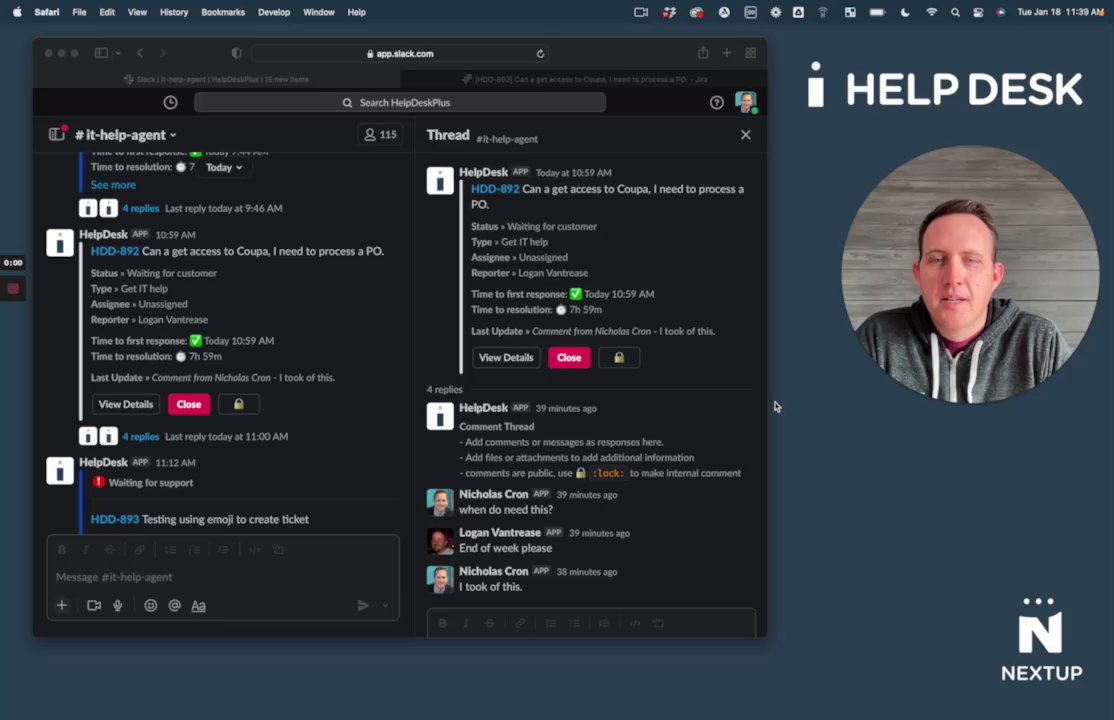This screenshot has height=720, width=1114.
Task: Open the Bookmarks menu
Action: coord(223,12)
